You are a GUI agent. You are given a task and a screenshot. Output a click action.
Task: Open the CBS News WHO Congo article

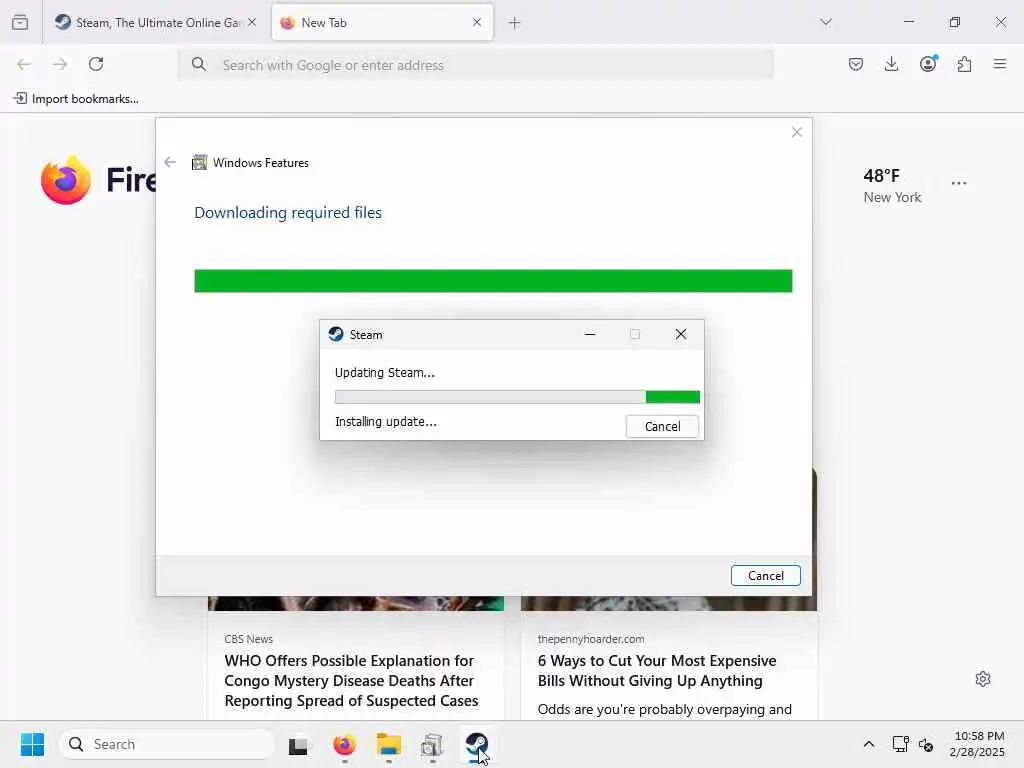[351, 680]
